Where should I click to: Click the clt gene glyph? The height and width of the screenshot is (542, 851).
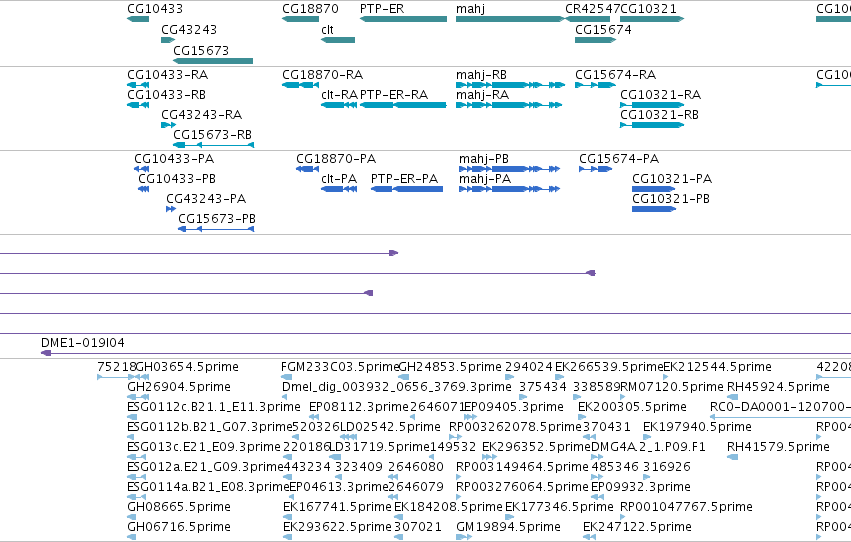coord(338,40)
